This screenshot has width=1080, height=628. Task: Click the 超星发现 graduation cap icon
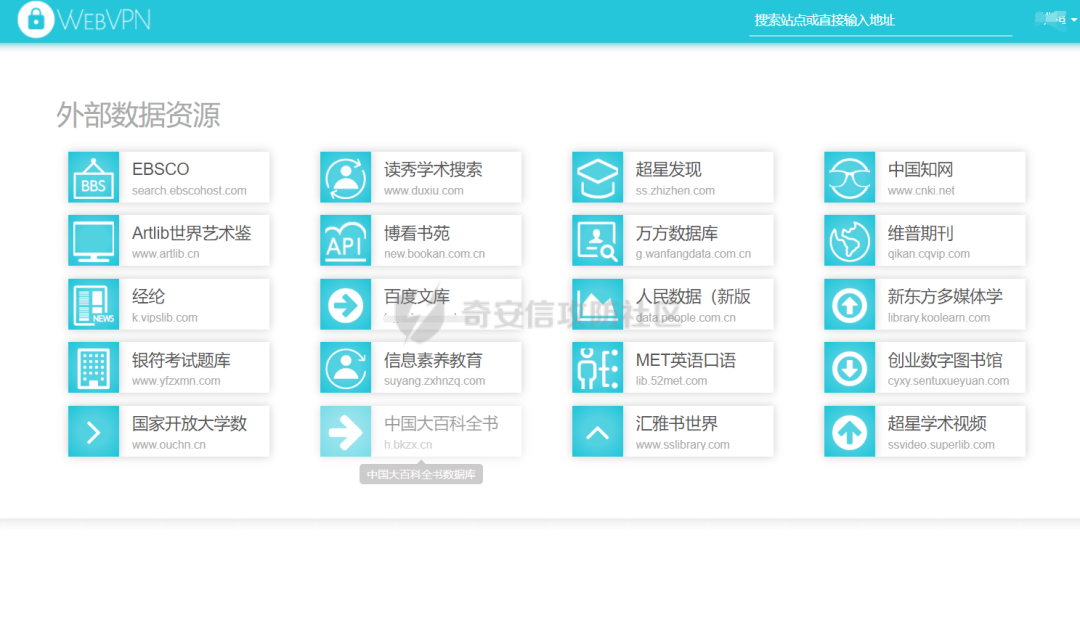pyautogui.click(x=598, y=178)
